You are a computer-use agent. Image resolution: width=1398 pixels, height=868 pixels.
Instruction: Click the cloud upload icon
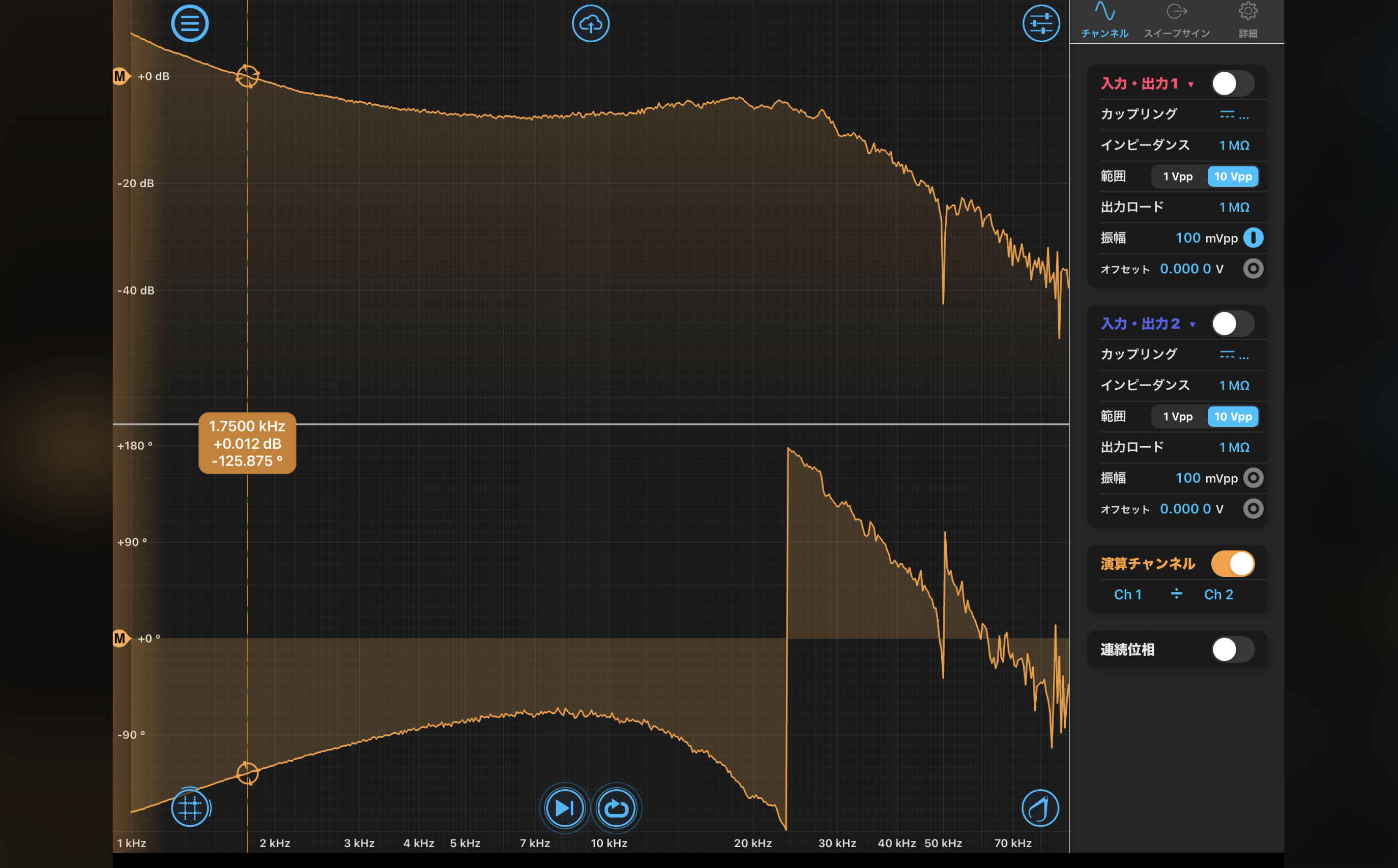[x=590, y=23]
